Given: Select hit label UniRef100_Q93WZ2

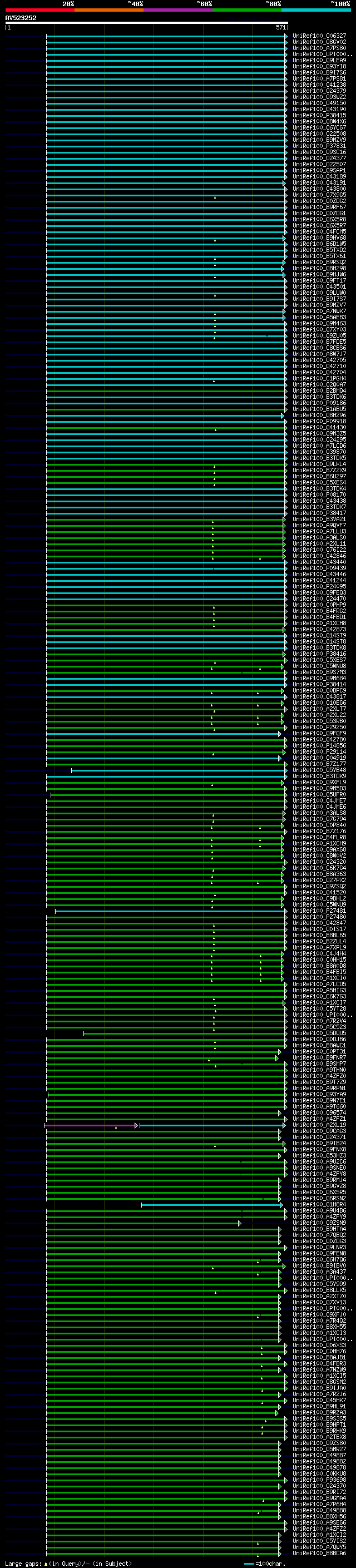Looking at the screenshot, I should [319, 97].
